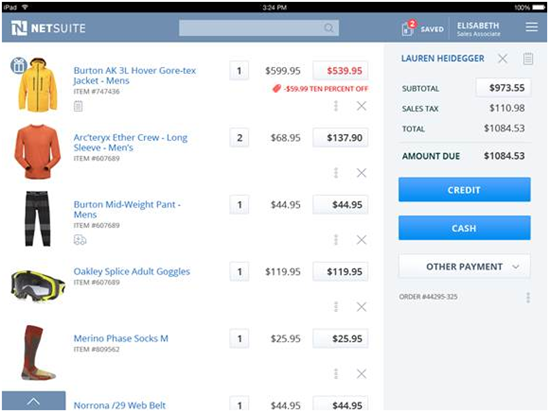Open customer notes clipboard icon
550x413 pixels.
(528, 59)
